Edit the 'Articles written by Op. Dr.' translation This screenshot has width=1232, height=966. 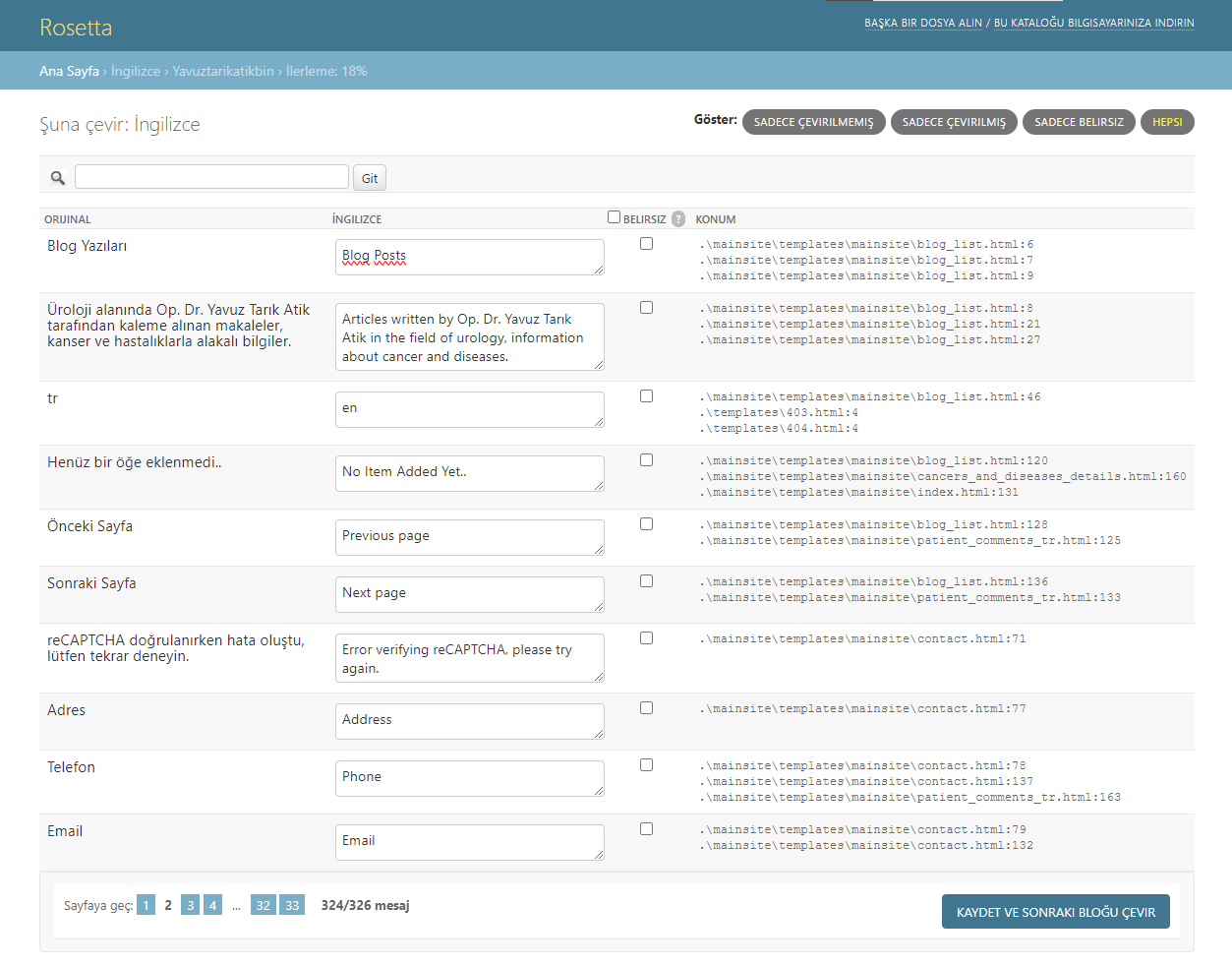pyautogui.click(x=470, y=336)
